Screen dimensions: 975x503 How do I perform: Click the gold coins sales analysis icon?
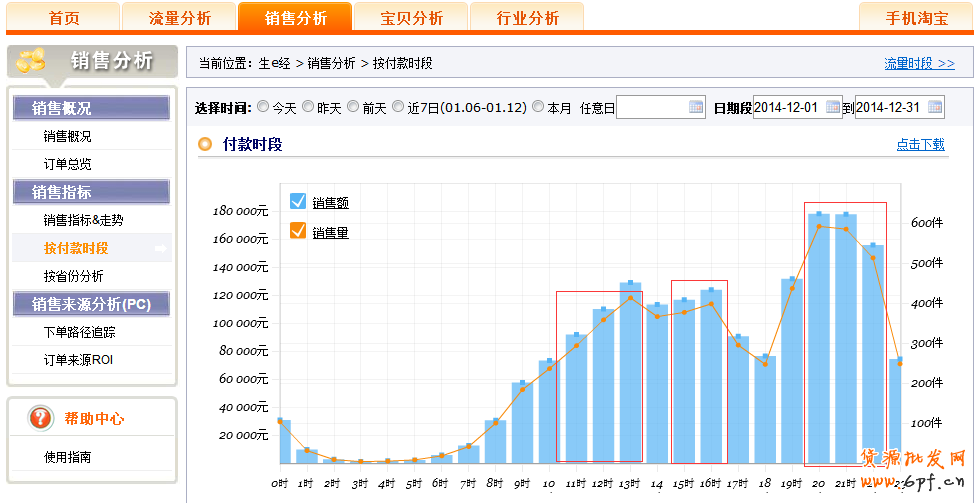(31, 61)
